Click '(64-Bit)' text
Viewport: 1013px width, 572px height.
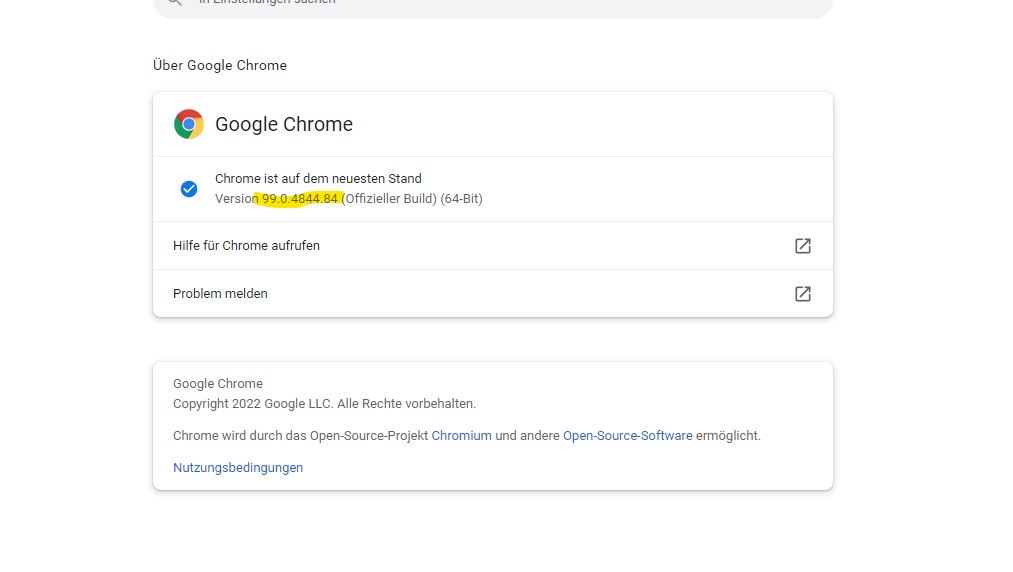[461, 198]
